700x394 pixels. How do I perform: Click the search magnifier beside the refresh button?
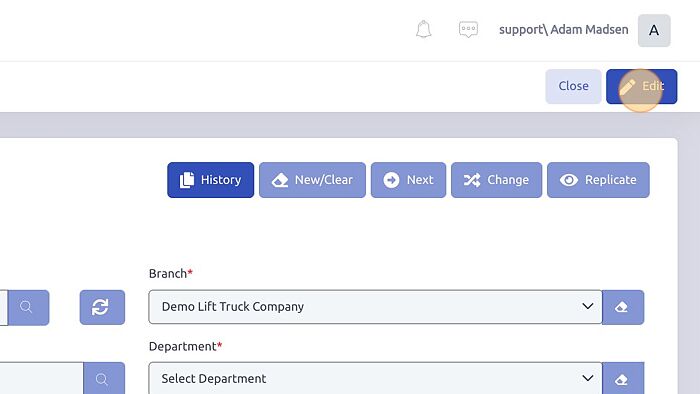28,307
